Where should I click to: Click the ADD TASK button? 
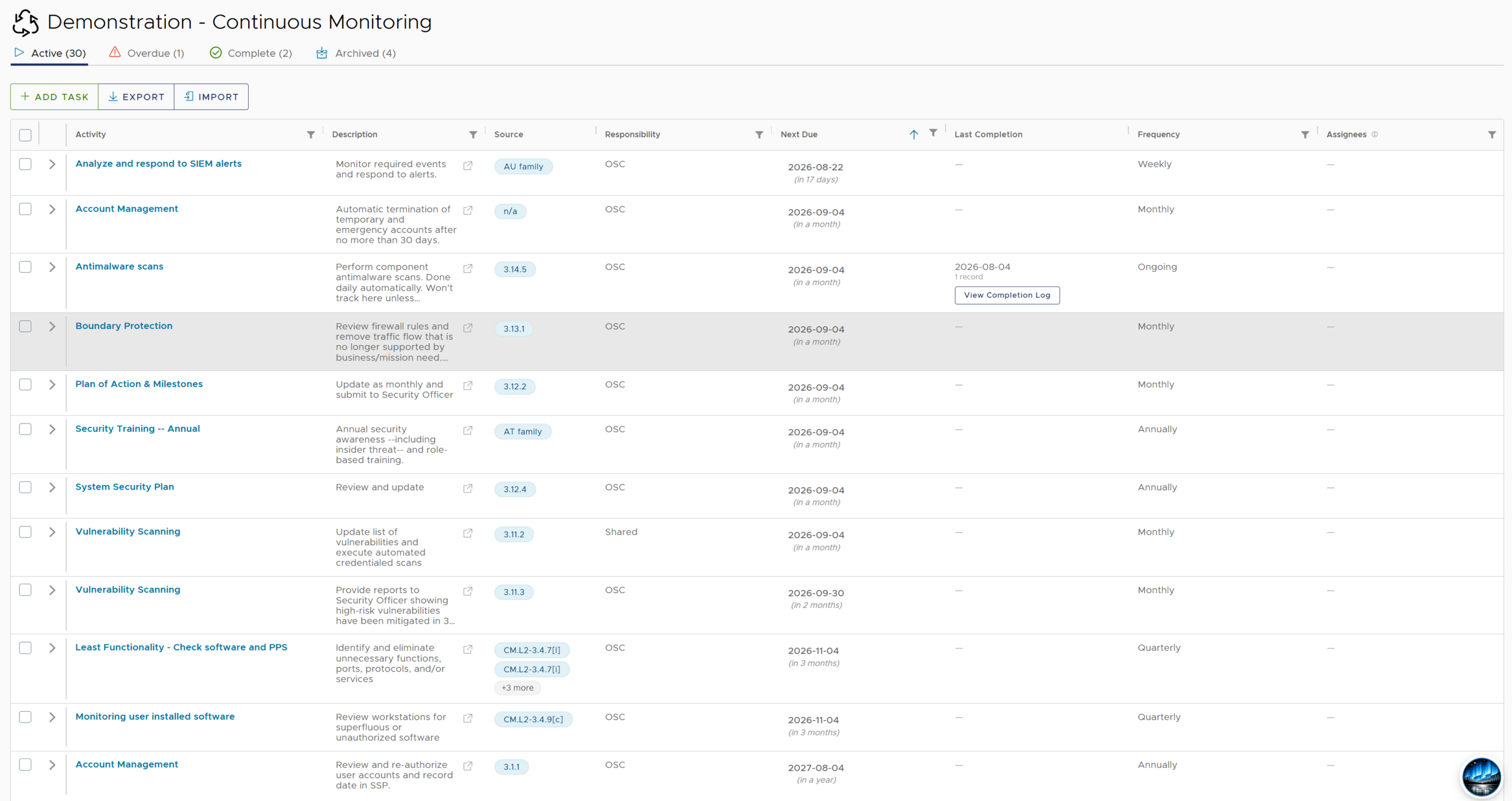click(x=54, y=97)
